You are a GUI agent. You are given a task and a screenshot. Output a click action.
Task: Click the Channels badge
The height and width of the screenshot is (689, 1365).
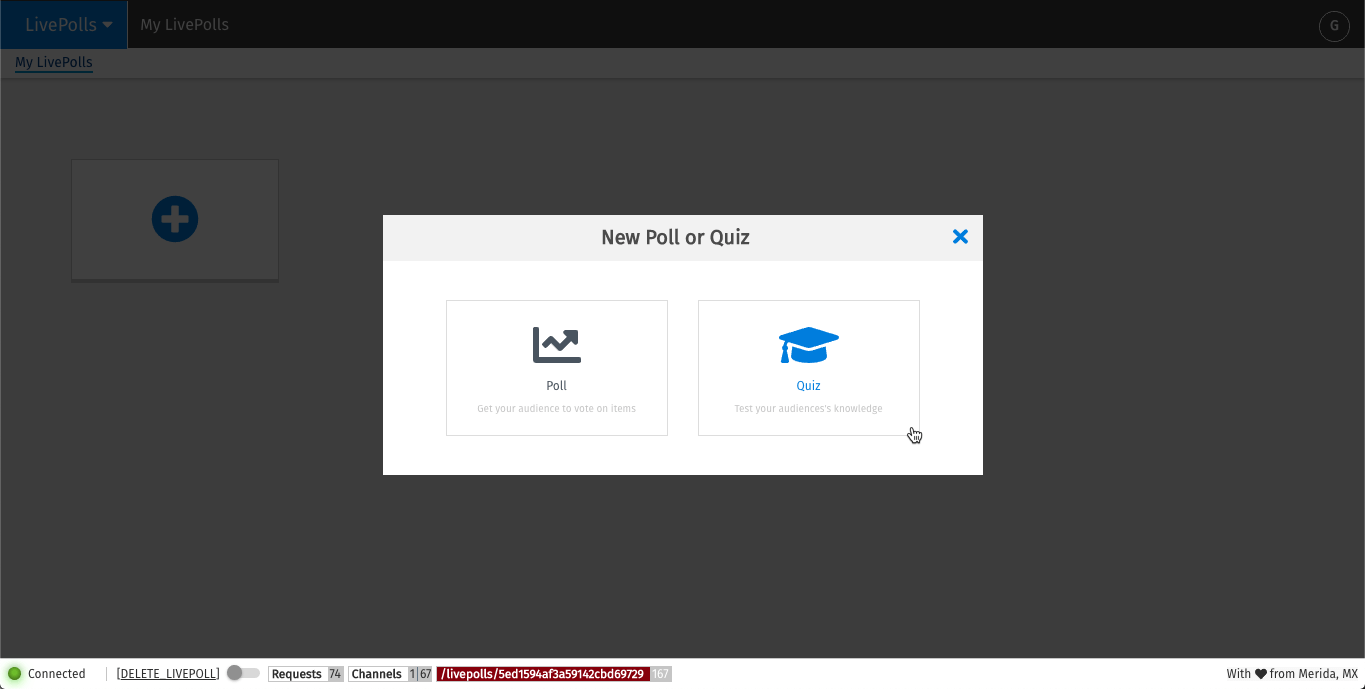(390, 674)
